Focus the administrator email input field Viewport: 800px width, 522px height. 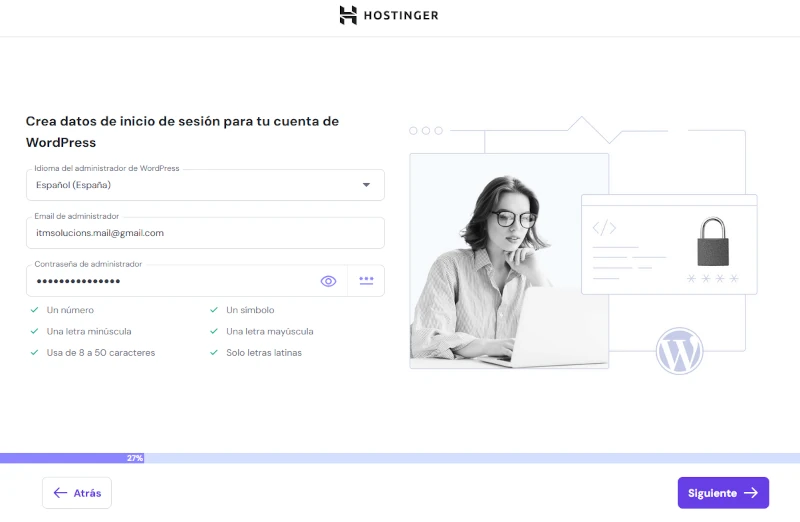205,233
